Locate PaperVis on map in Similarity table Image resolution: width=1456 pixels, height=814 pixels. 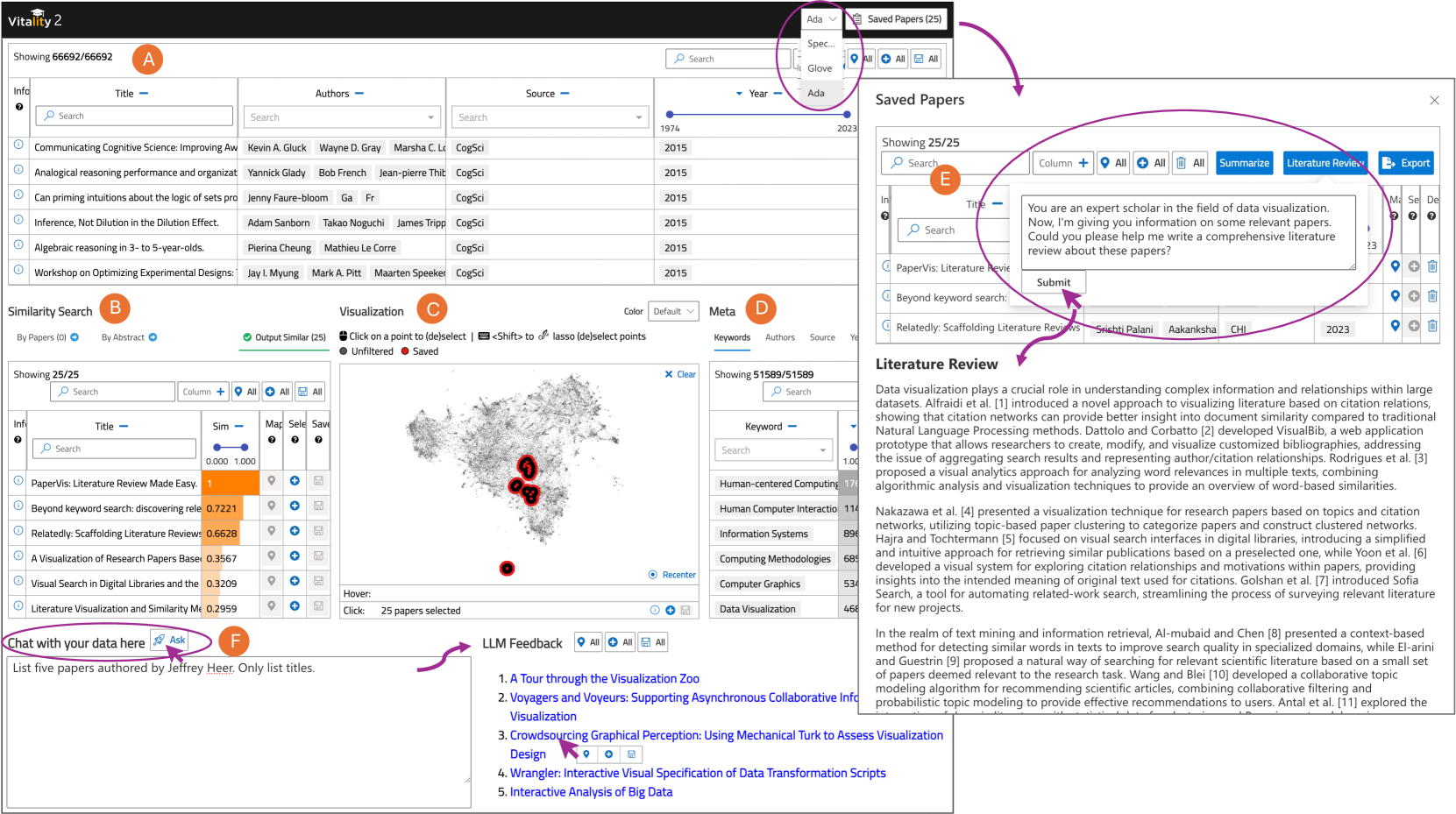tap(272, 481)
